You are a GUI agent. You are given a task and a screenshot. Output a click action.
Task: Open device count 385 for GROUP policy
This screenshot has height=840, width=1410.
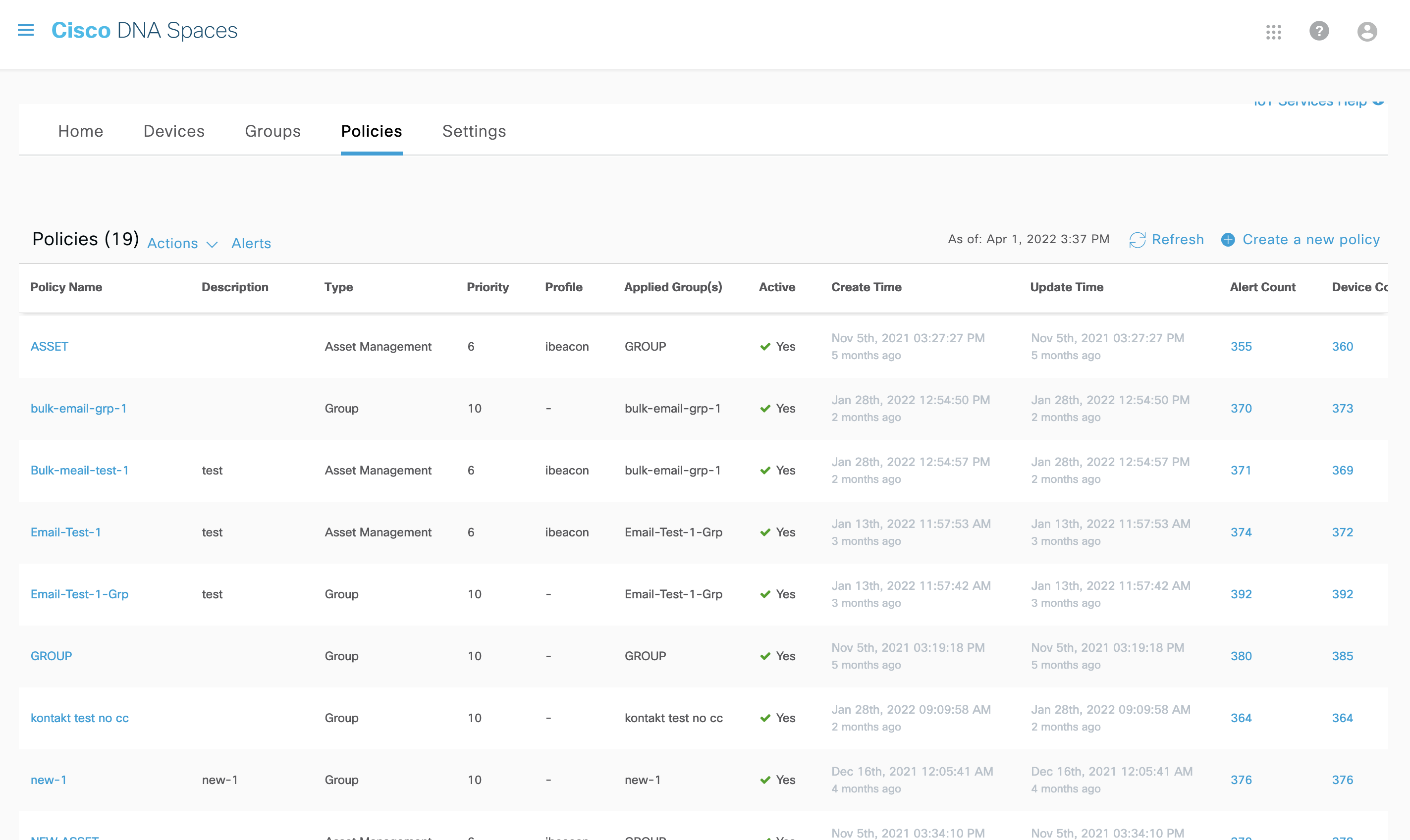point(1342,656)
